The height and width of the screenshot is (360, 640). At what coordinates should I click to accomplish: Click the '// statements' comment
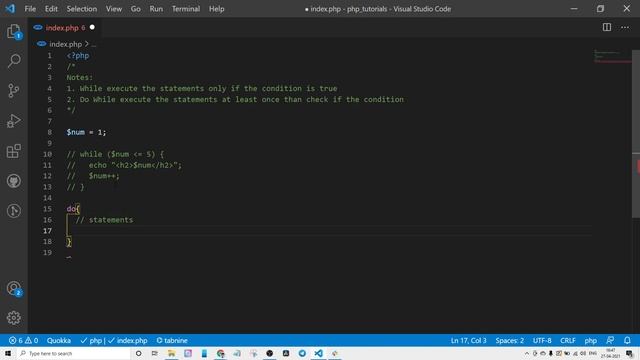[x=104, y=220]
